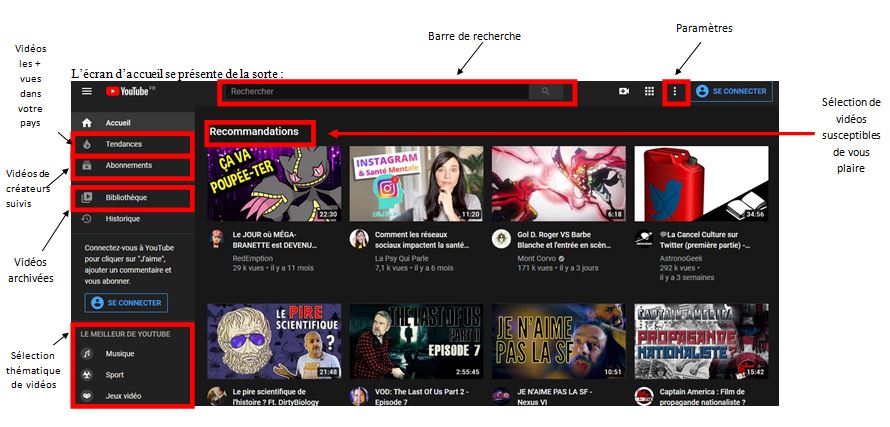Image resolution: width=890 pixels, height=427 pixels.
Task: Open title Le JOUR où MÉGA-BRANETTE est DEVENU
Action: tap(275, 240)
